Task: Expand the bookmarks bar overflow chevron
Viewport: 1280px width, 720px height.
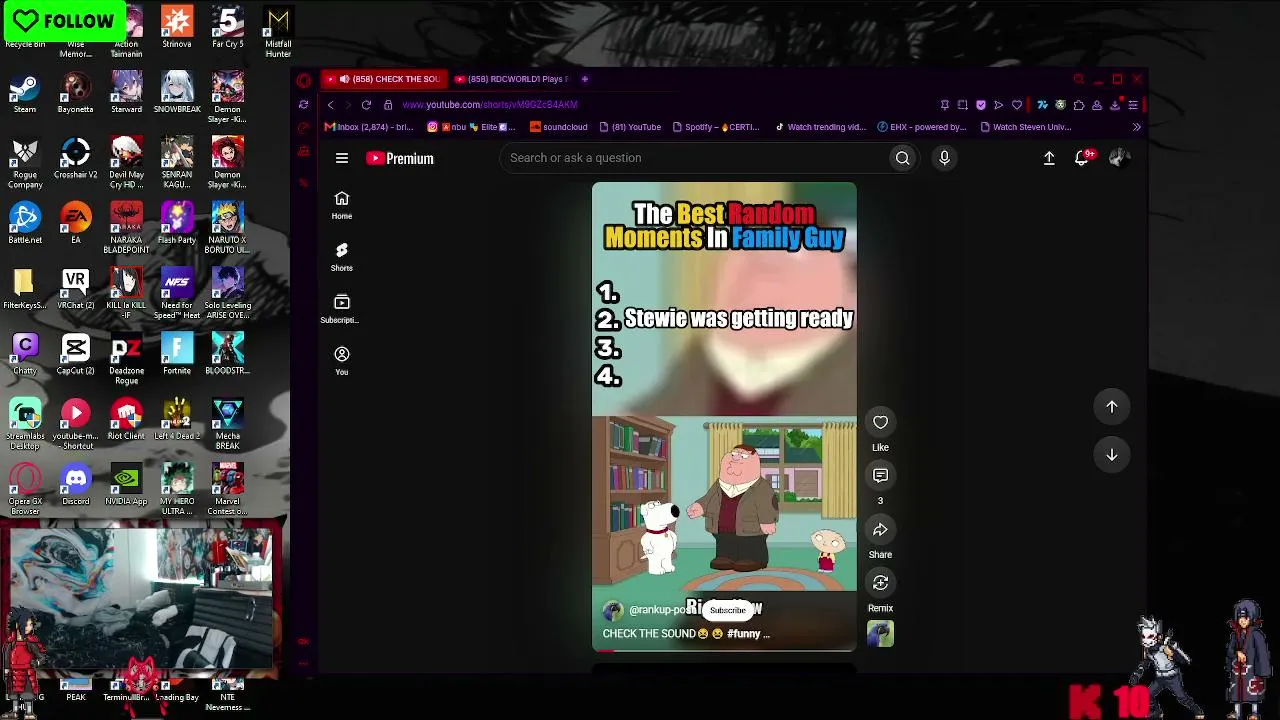Action: [x=1136, y=127]
